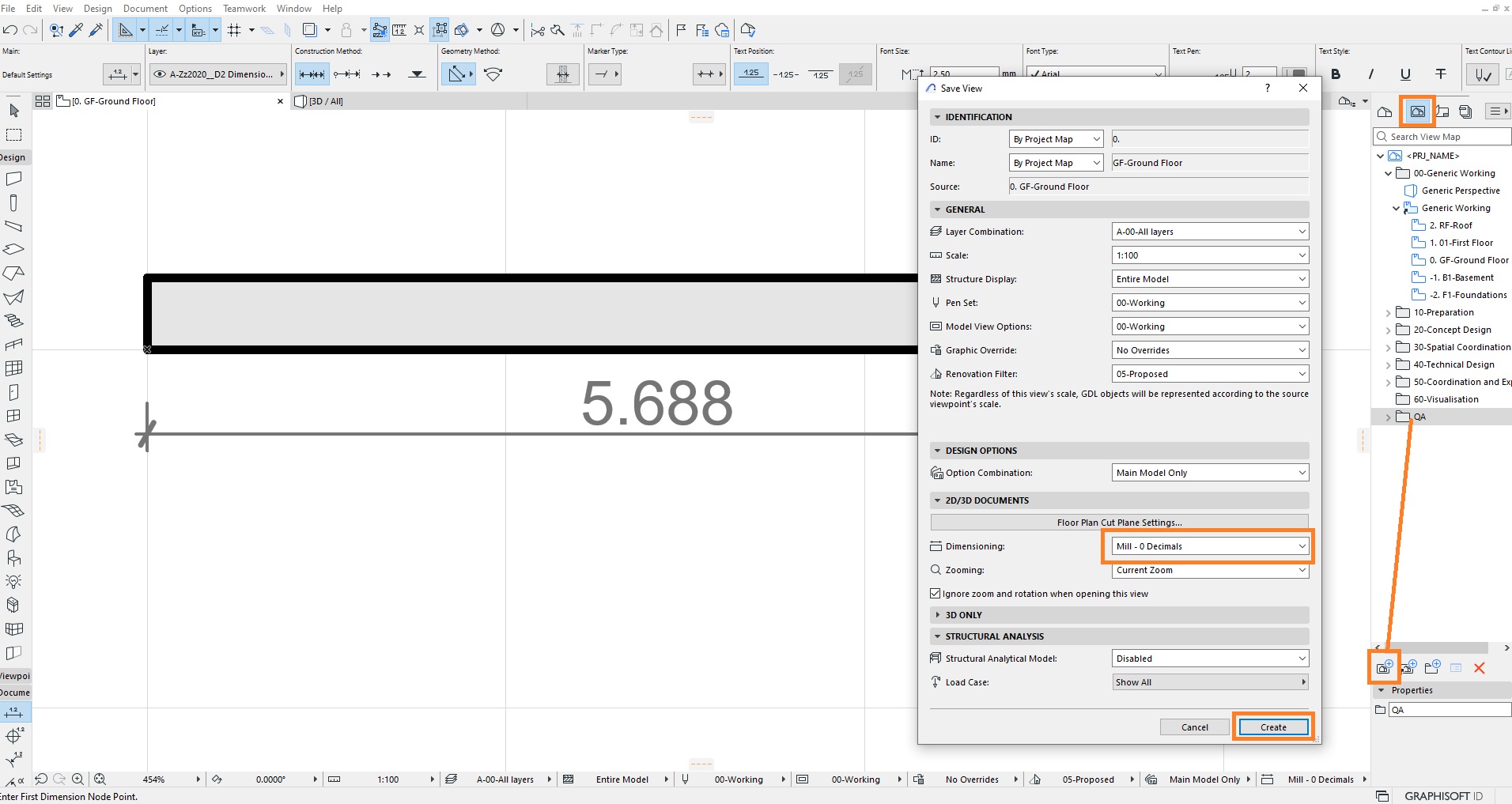
Task: Click the Bold text style icon
Action: click(1336, 74)
